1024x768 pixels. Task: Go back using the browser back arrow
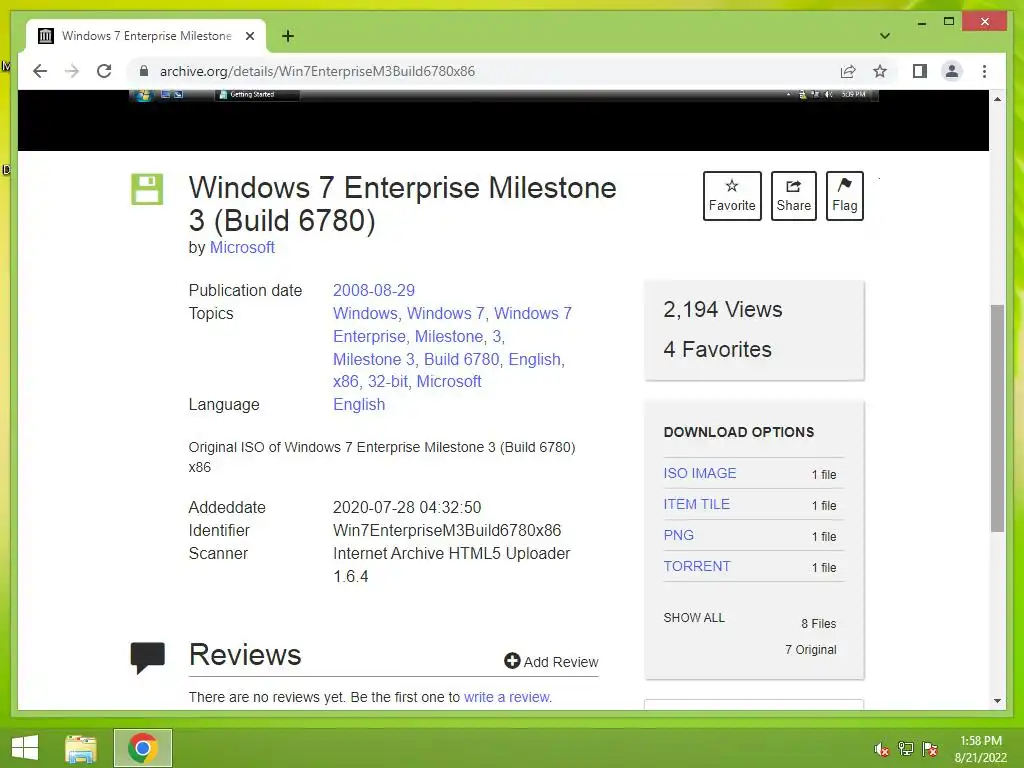(40, 71)
